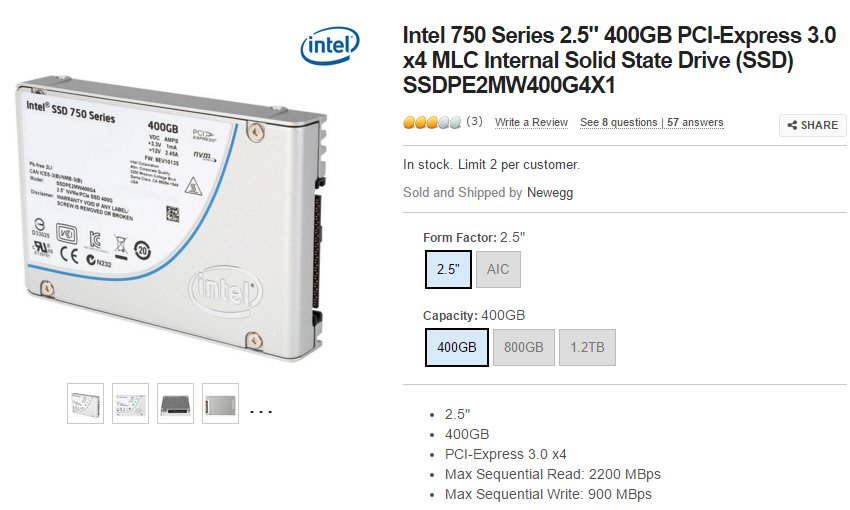This screenshot has height=510, width=850.
Task: Open the third connector-side thumbnail
Action: (175, 403)
